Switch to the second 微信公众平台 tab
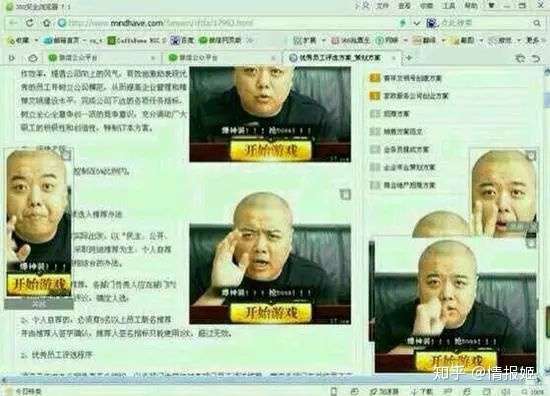This screenshot has height=396, width=550. [222, 58]
